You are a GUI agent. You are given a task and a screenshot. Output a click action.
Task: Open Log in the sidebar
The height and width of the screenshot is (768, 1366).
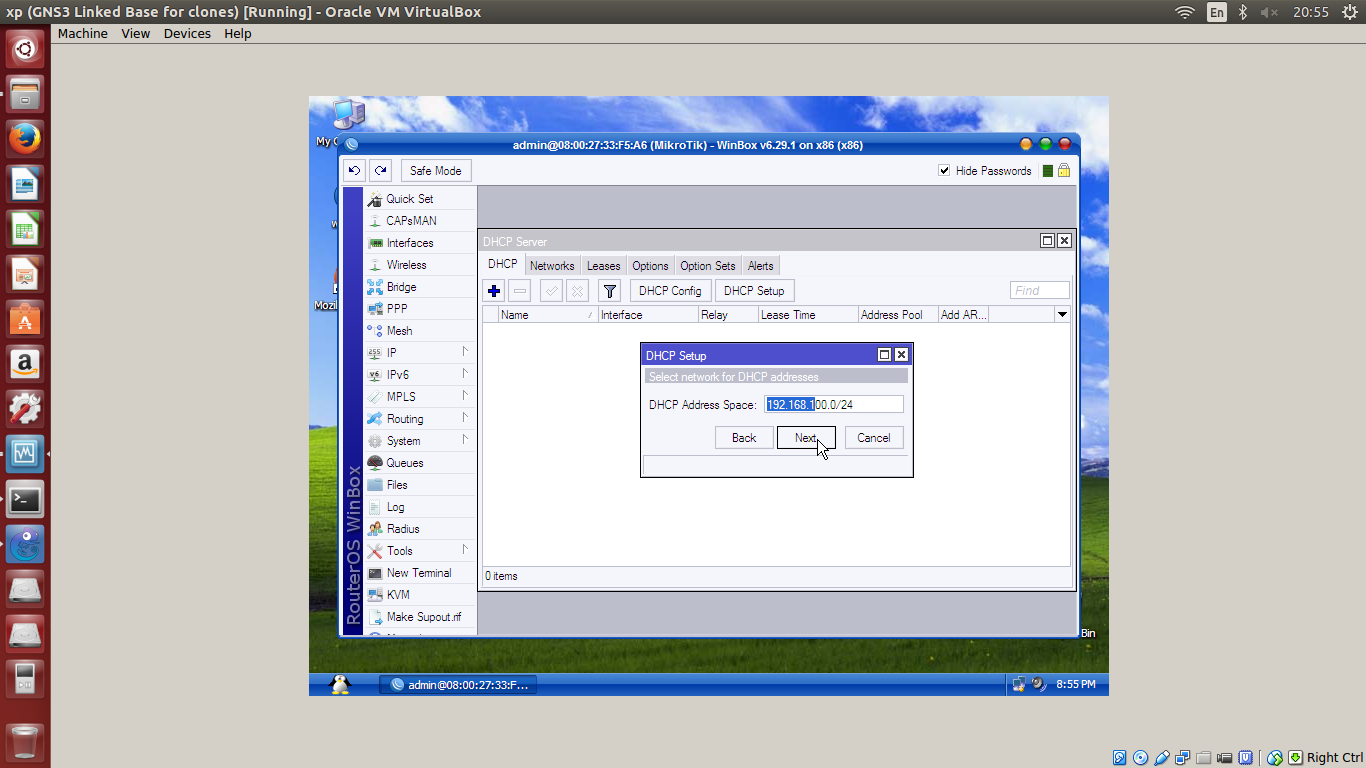click(x=420, y=507)
